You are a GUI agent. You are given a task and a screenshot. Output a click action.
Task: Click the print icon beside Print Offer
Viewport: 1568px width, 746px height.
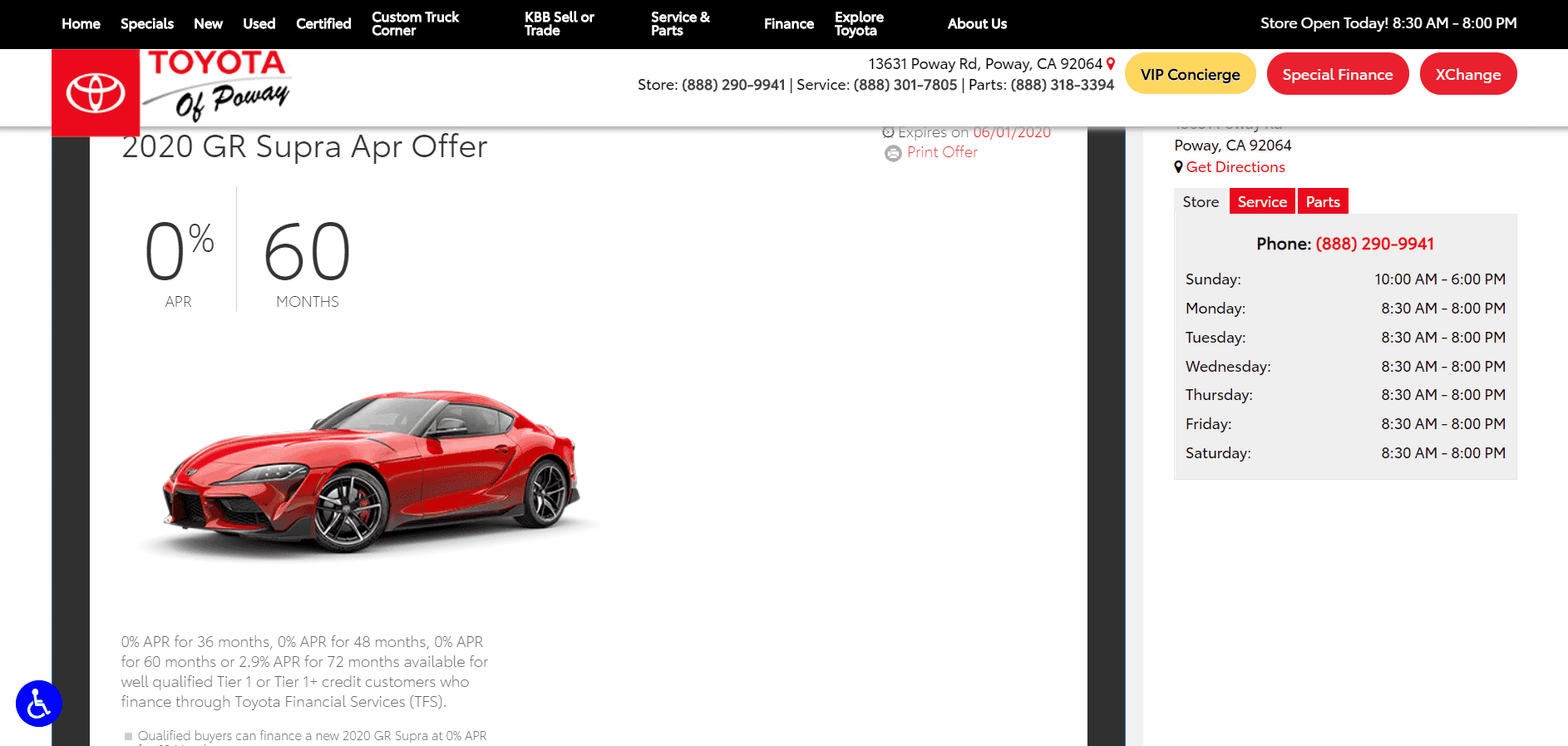coord(893,153)
